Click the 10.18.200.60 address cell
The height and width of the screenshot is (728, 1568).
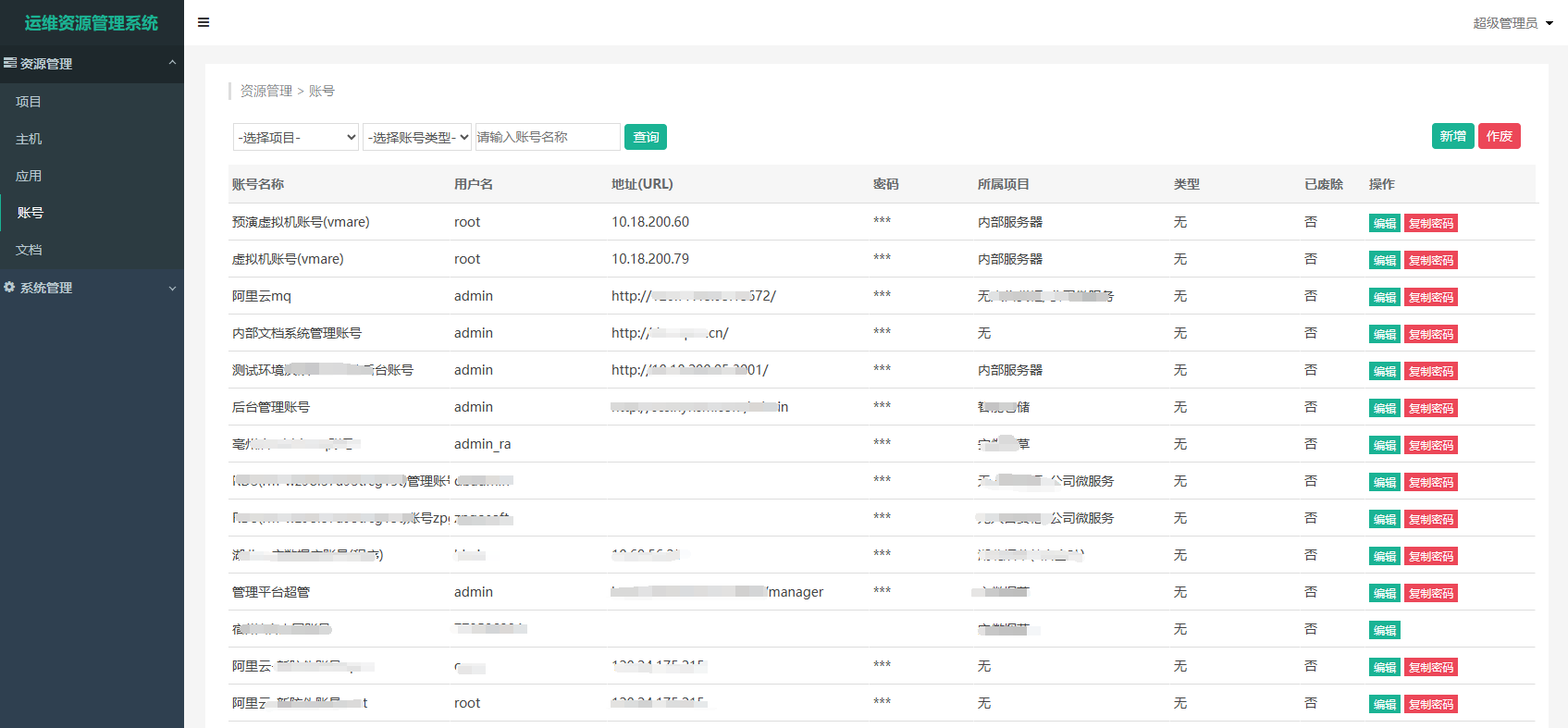coord(650,222)
